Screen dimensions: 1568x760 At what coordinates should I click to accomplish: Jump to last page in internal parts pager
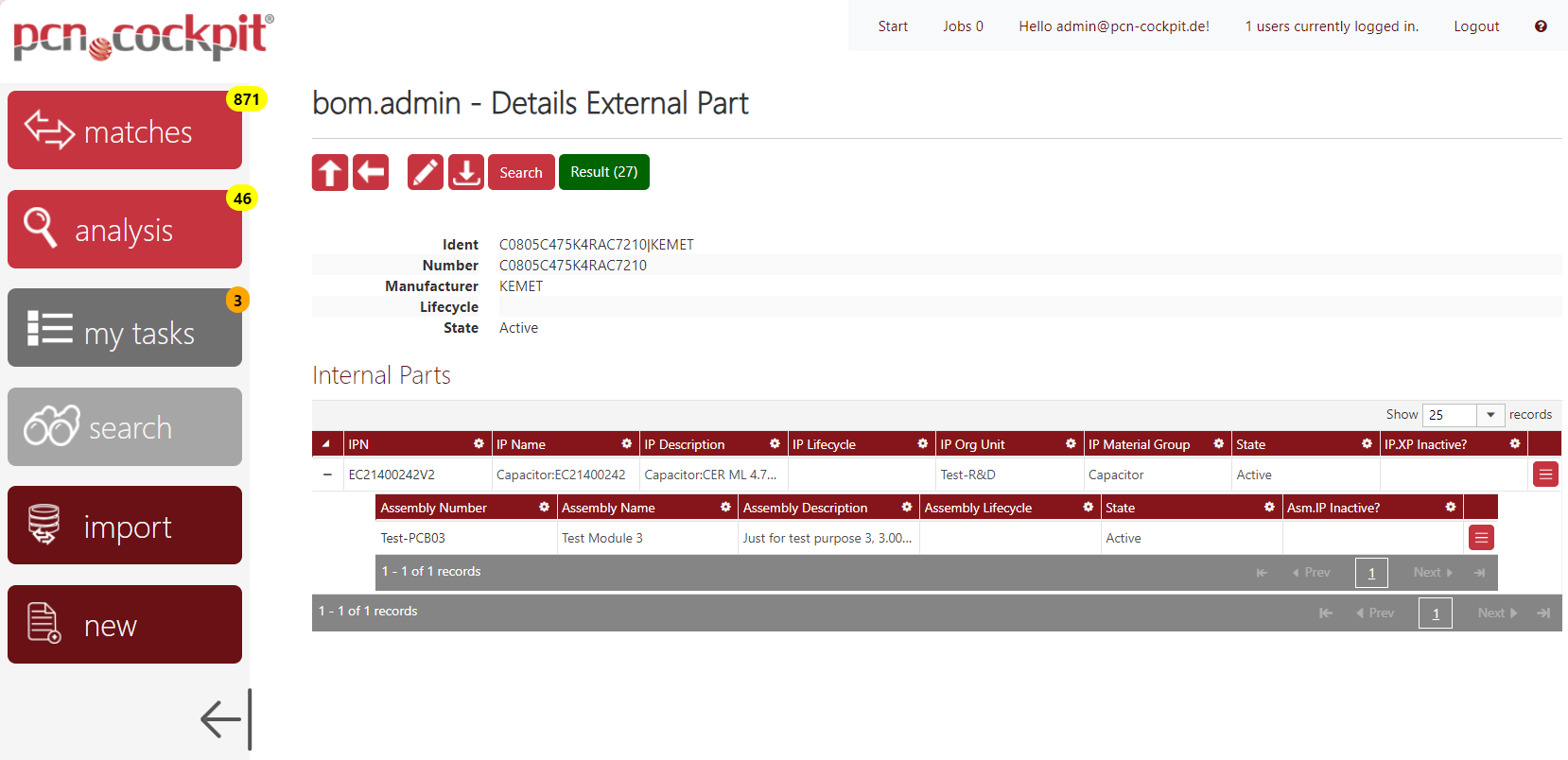tap(1543, 613)
